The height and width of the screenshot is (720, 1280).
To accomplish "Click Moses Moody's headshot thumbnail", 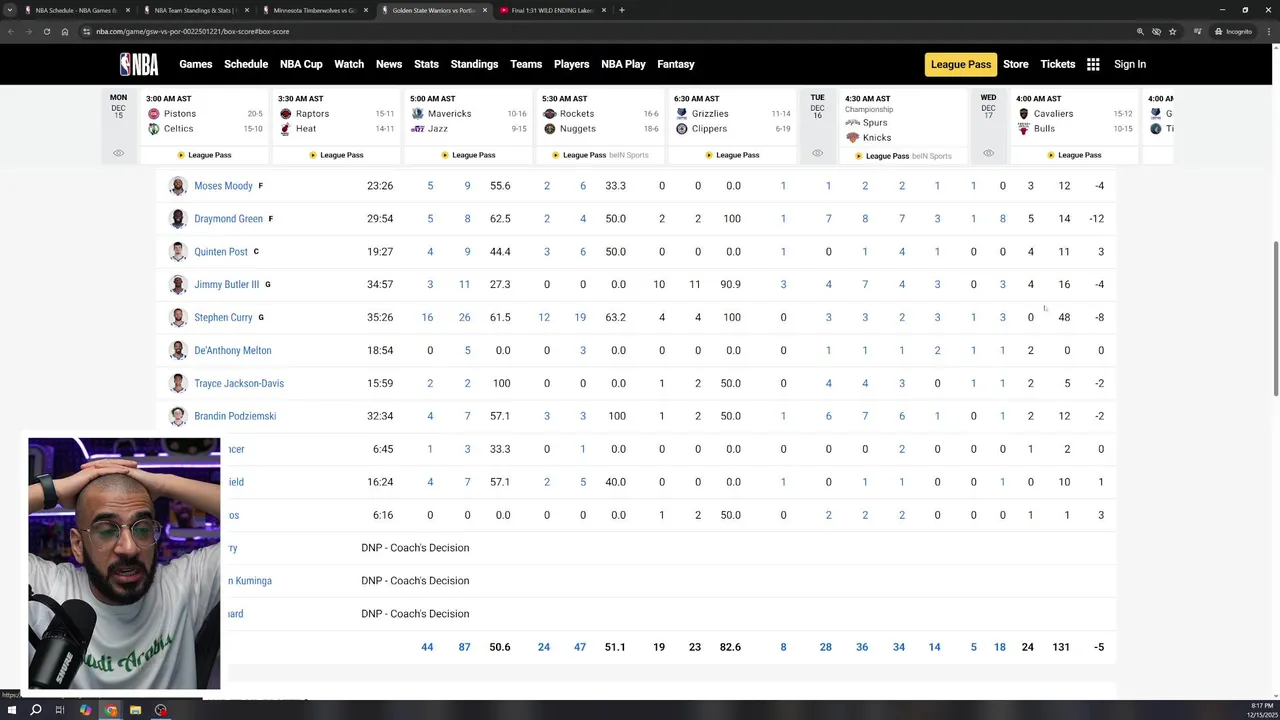I will click(x=178, y=186).
